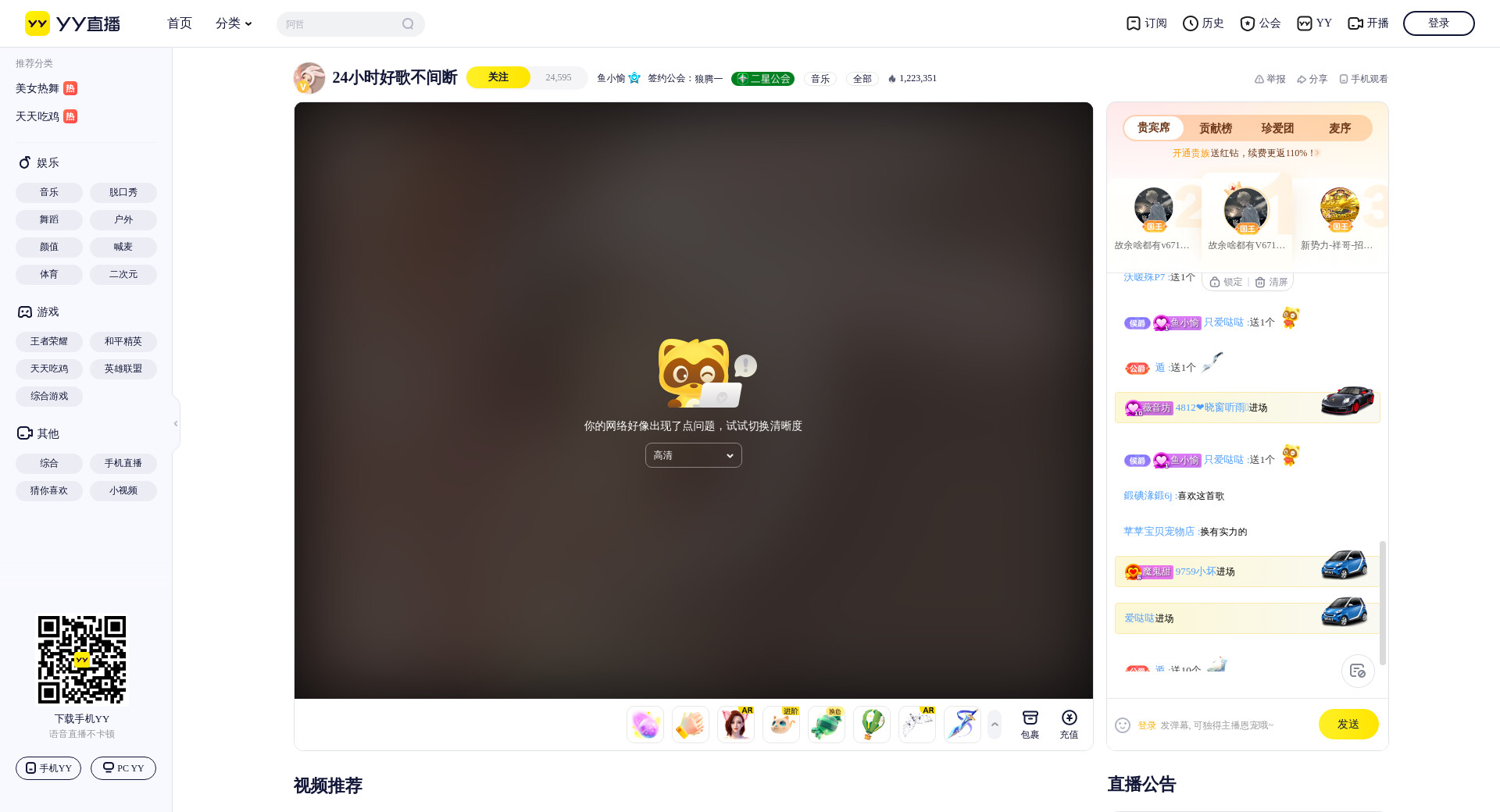Send the 进阶 cat gift
Screen dimensions: 1500x812
[x=780, y=725]
